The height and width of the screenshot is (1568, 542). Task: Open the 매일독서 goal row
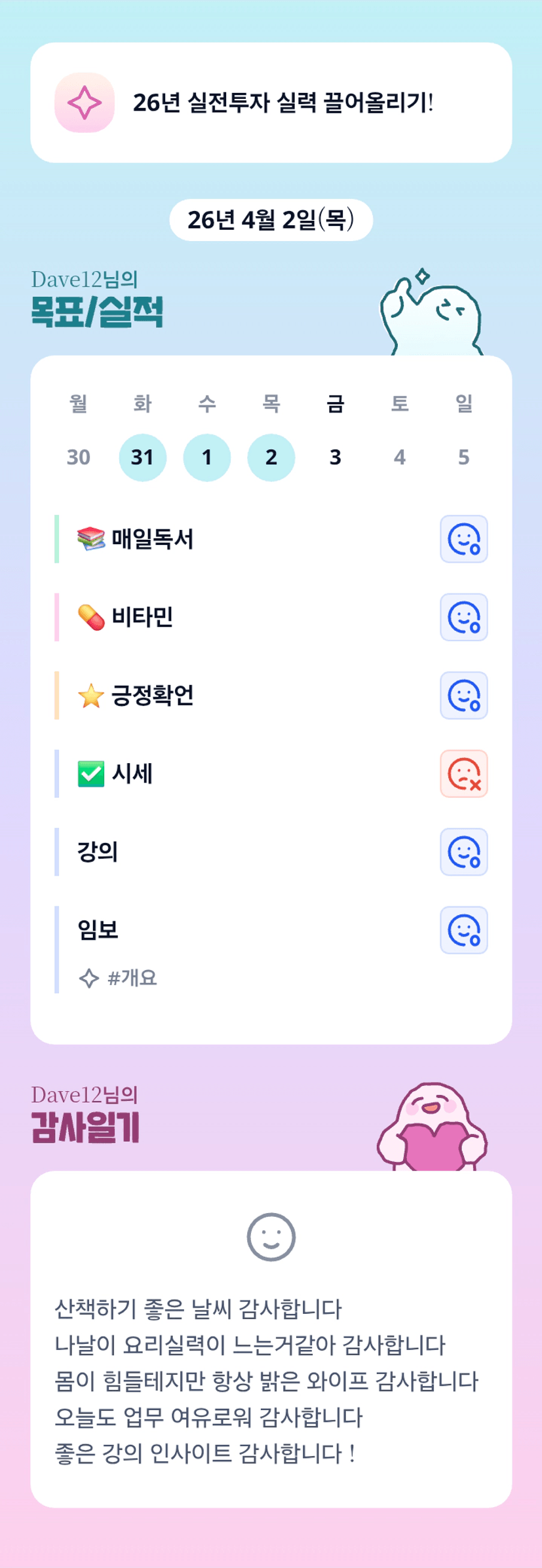click(x=152, y=539)
